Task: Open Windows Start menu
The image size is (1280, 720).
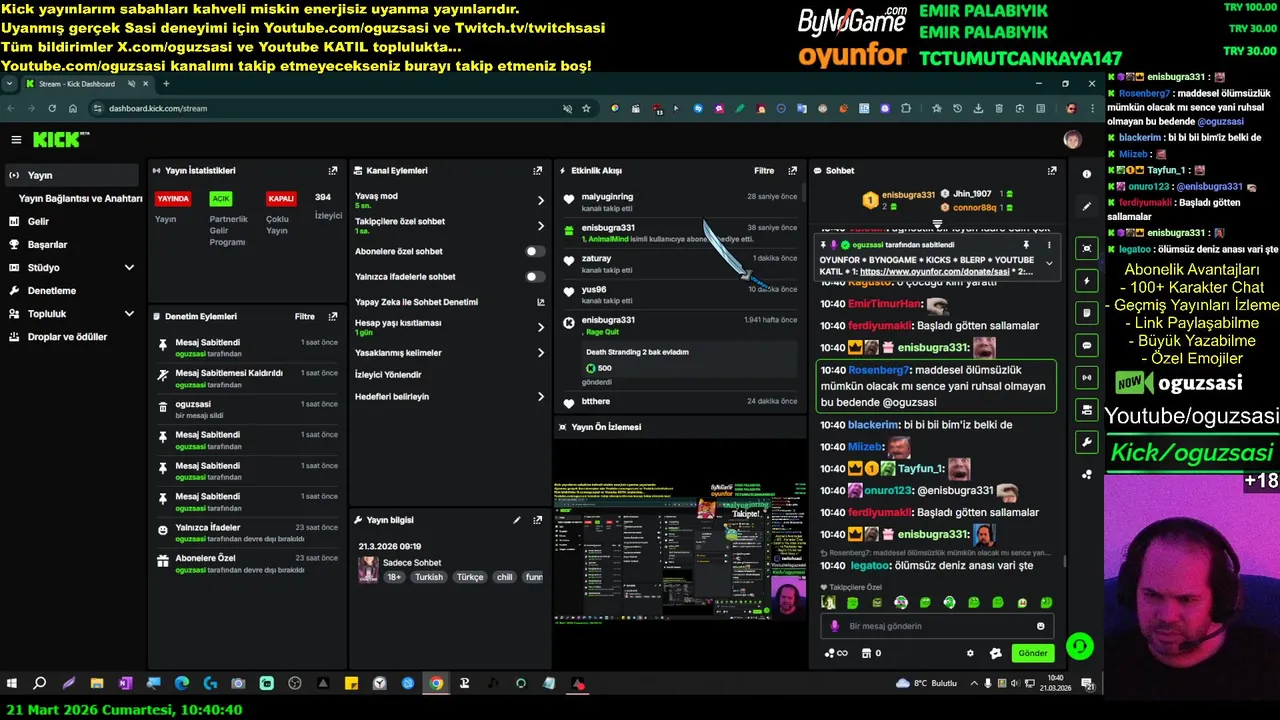Action: pos(12,684)
